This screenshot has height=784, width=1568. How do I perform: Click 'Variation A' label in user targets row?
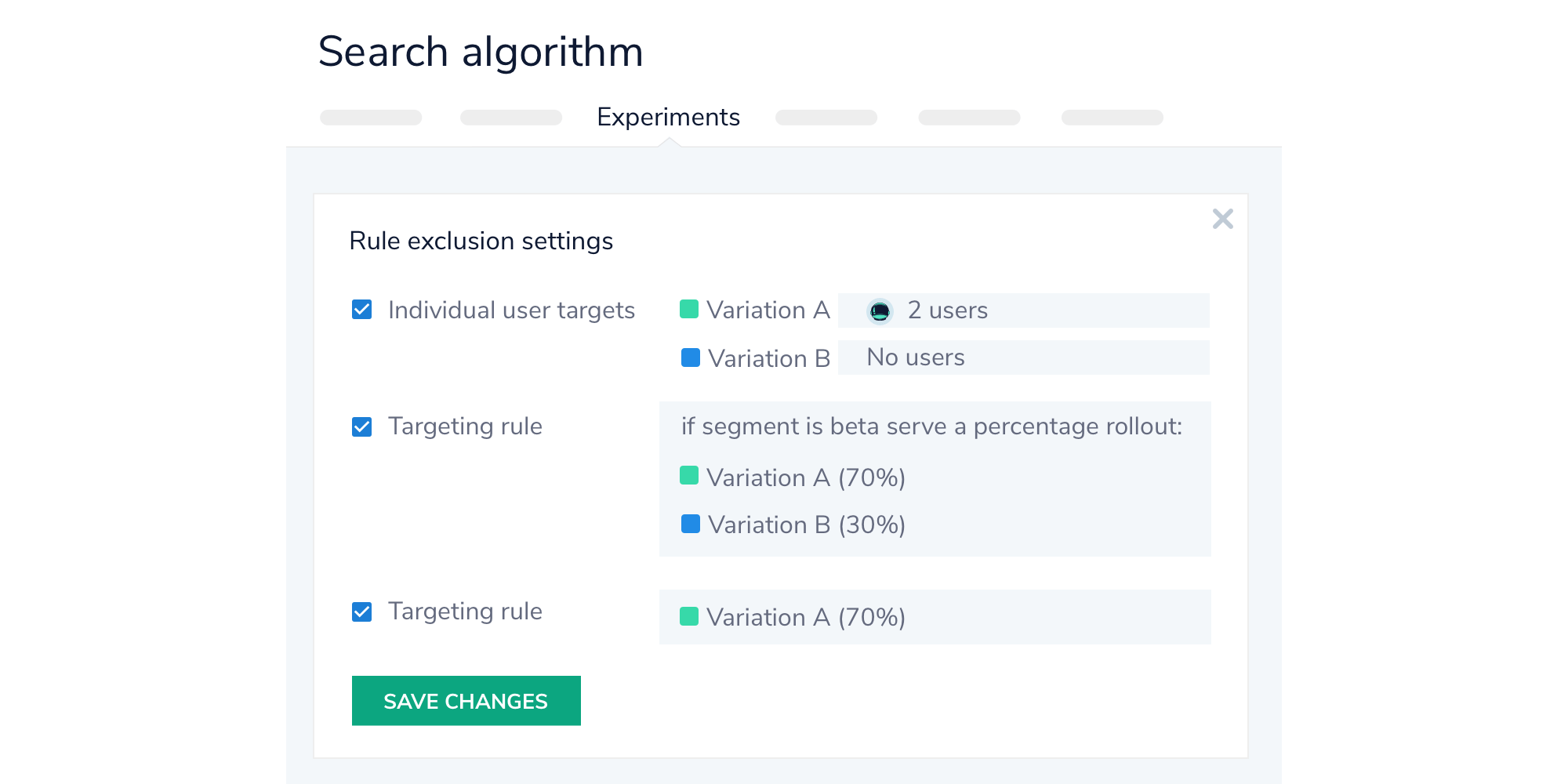tap(768, 310)
